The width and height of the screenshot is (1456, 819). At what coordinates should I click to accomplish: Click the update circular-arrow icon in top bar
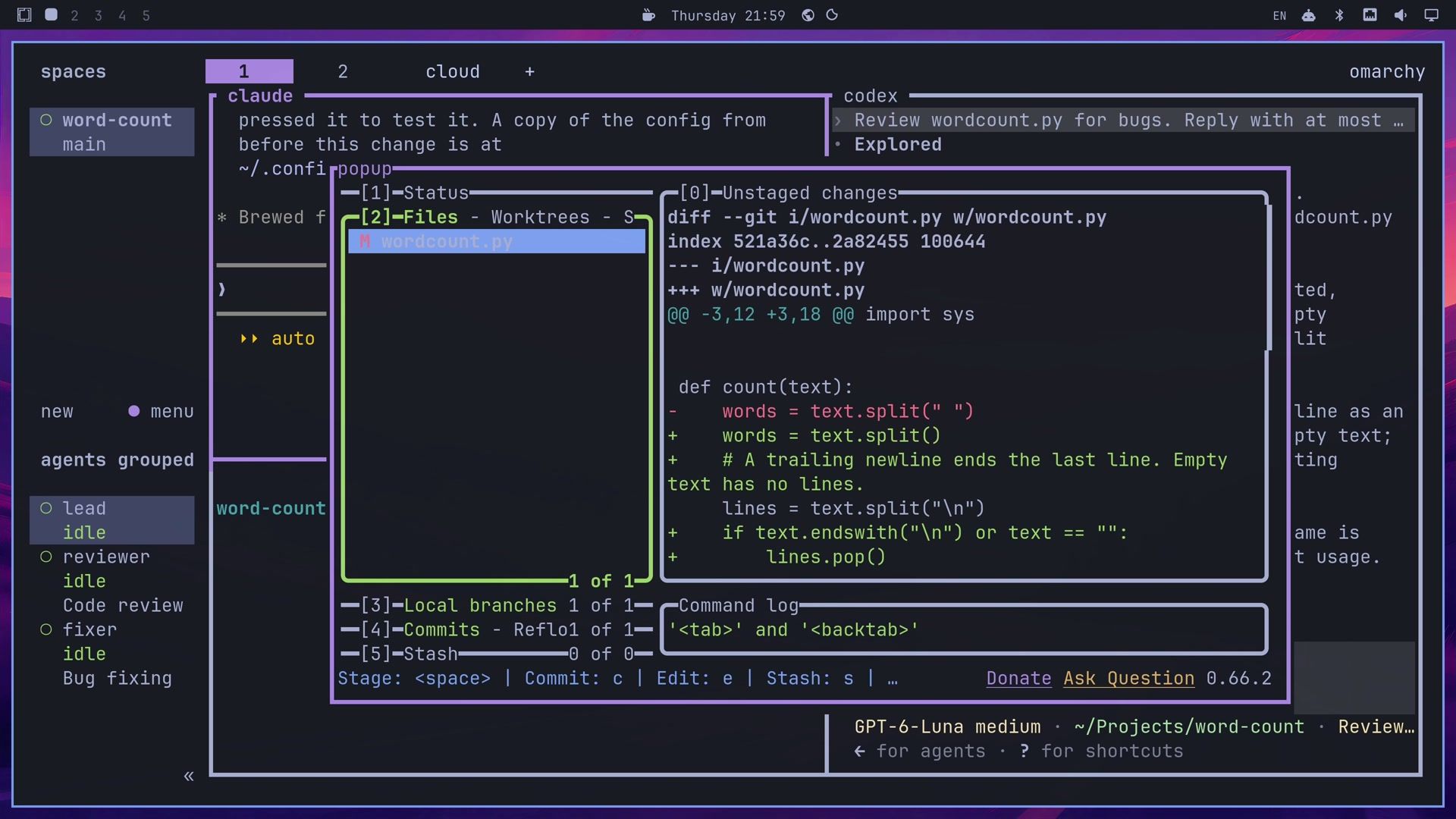832,15
